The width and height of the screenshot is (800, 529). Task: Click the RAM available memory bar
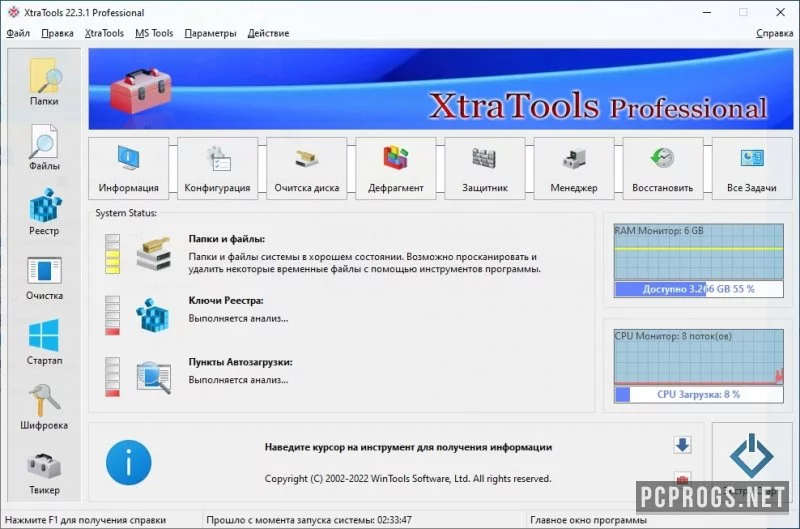pyautogui.click(x=698, y=289)
